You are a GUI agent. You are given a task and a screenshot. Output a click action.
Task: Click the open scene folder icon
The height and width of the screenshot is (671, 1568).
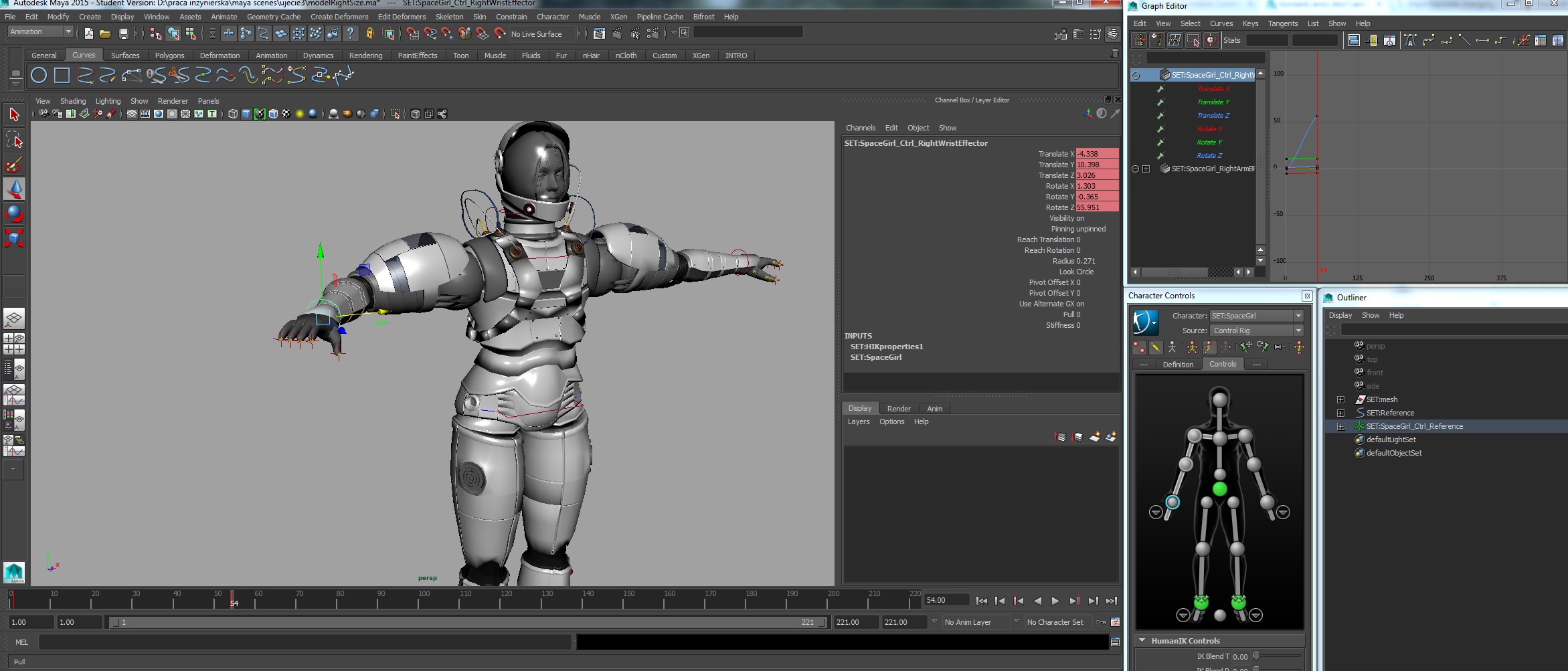click(x=105, y=33)
